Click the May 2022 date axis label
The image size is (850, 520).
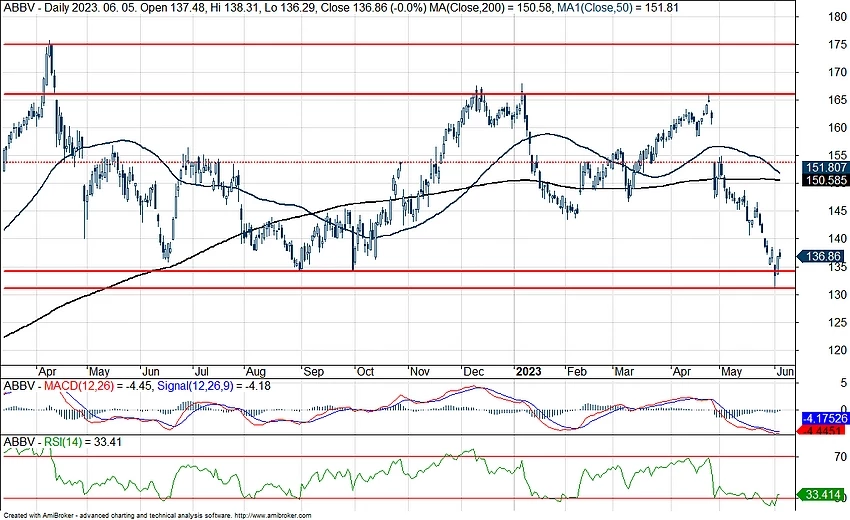pyautogui.click(x=99, y=372)
